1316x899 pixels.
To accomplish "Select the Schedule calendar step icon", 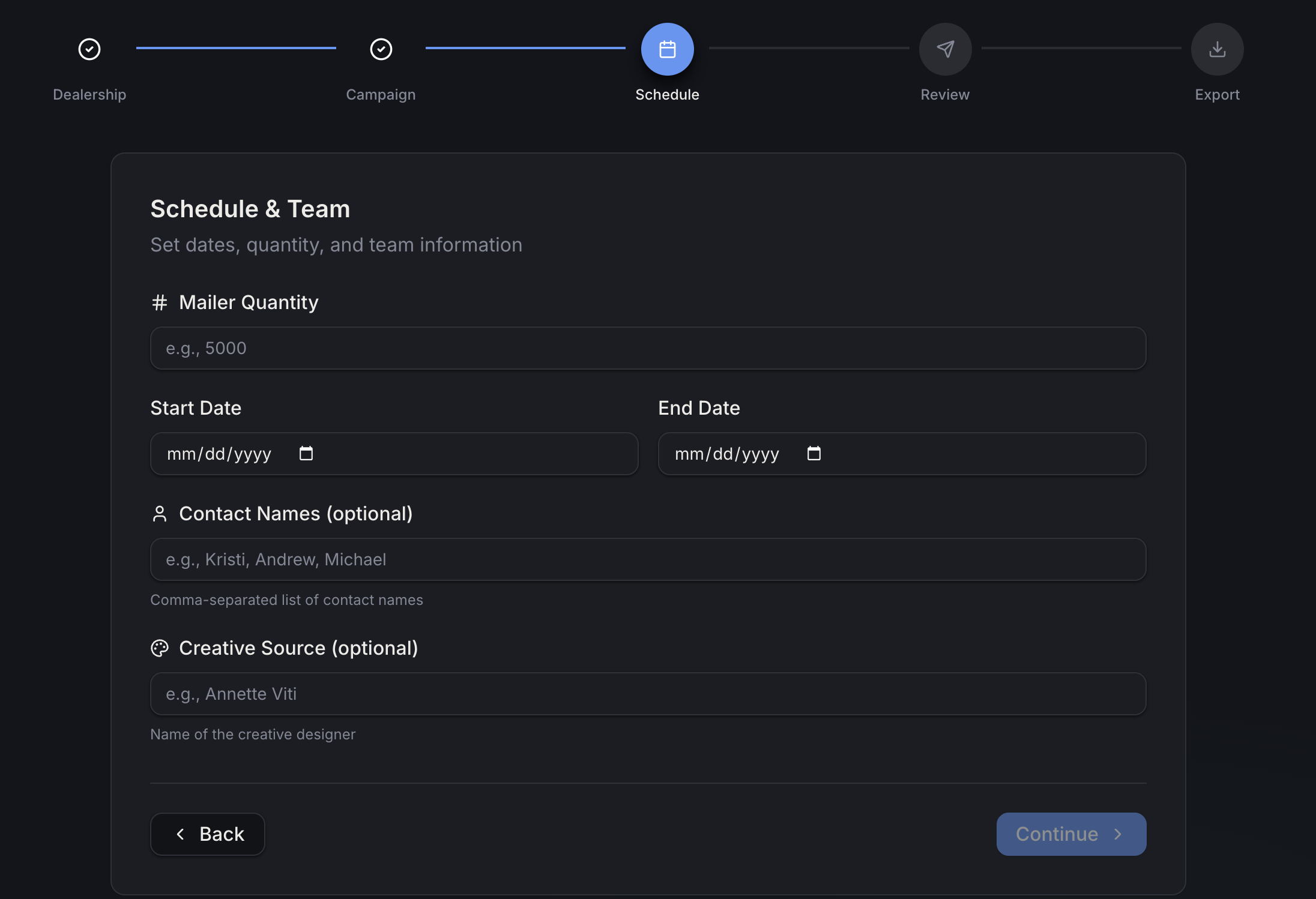I will pos(668,49).
